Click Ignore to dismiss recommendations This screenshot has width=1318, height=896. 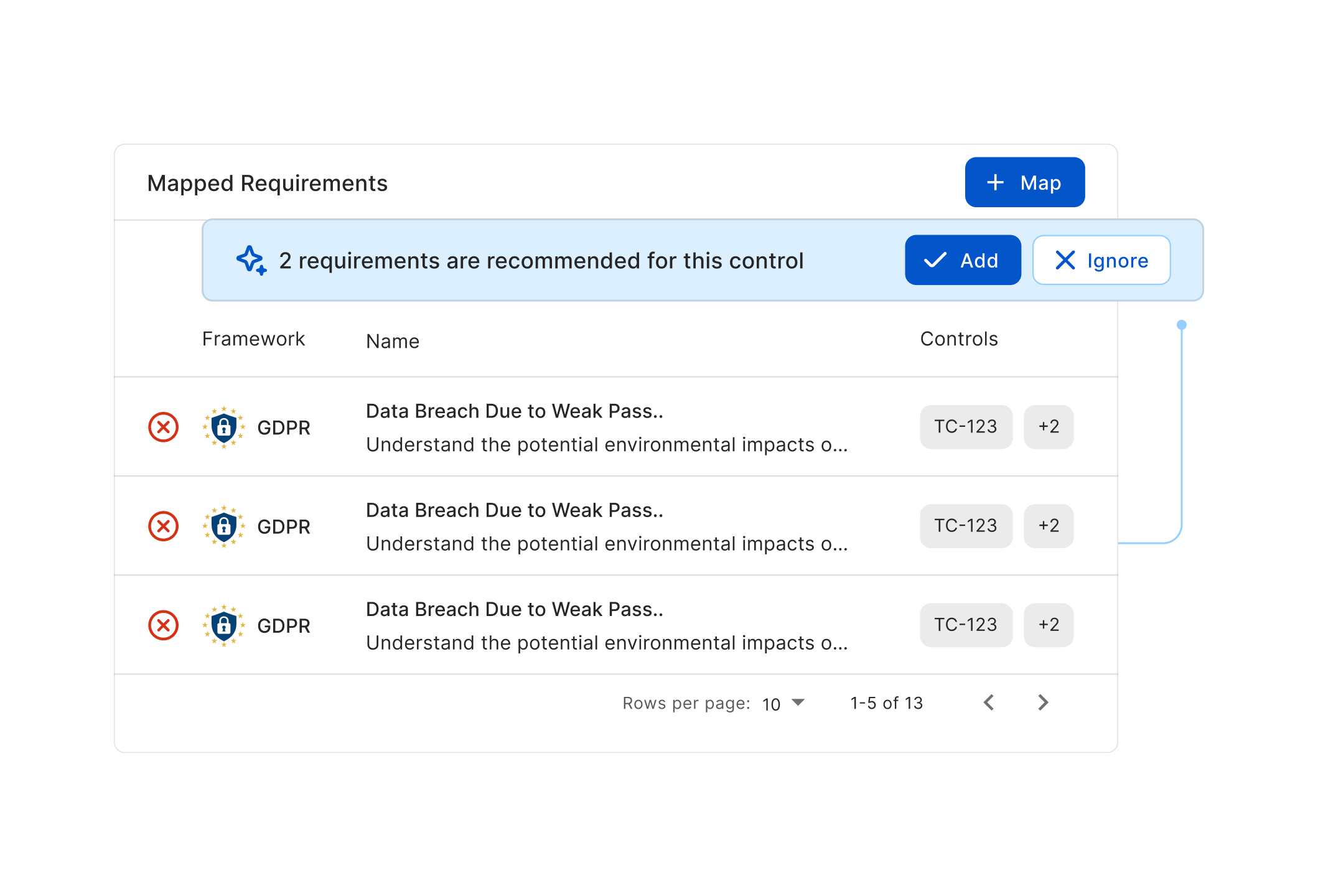[x=1101, y=260]
